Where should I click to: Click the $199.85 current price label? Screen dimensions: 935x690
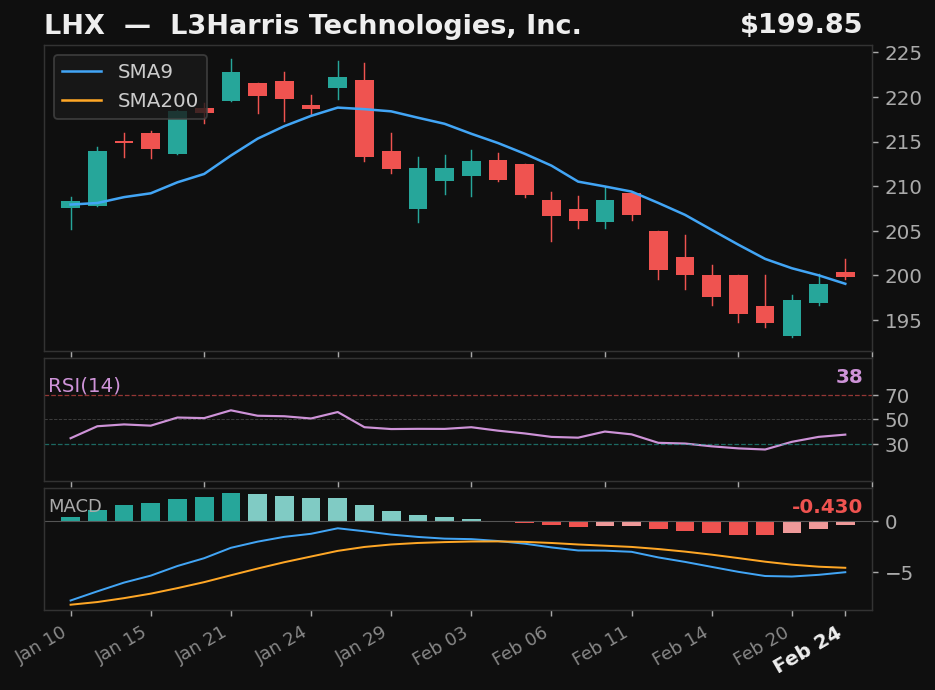[801, 25]
